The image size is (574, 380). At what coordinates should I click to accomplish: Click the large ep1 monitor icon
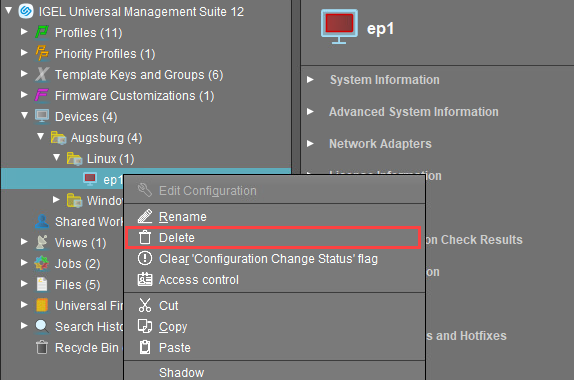(339, 27)
